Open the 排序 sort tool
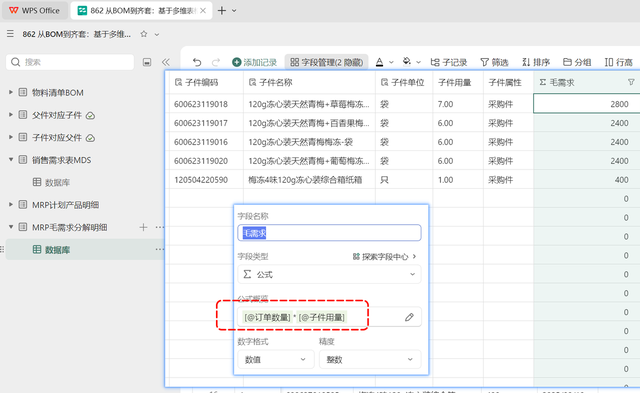This screenshot has width=640, height=393. pos(536,62)
